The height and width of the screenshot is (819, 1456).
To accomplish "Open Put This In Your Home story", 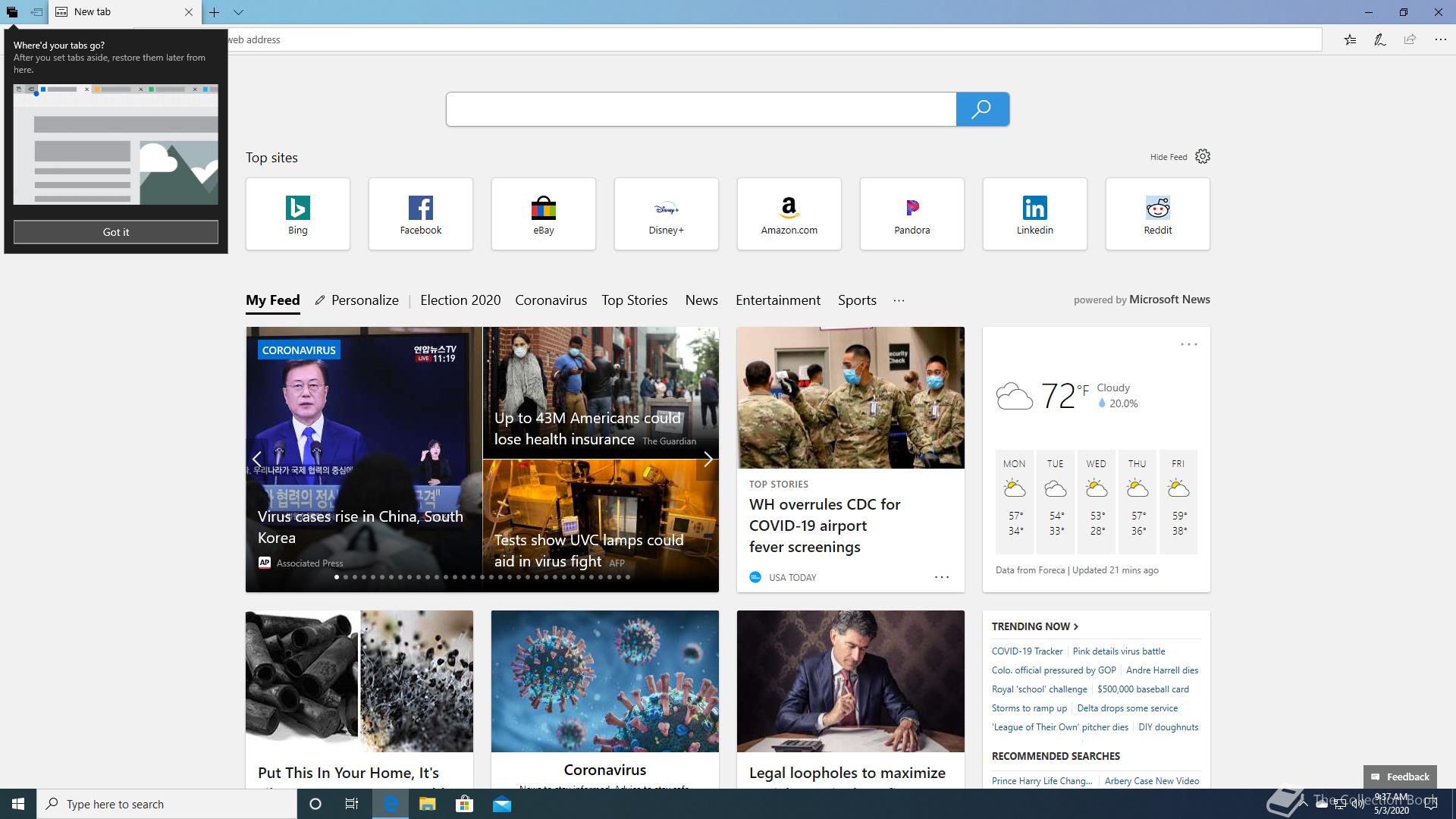I will click(348, 773).
